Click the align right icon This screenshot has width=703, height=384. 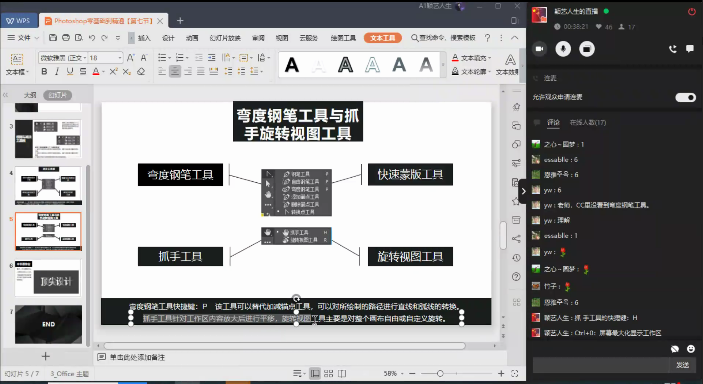pyautogui.click(x=188, y=71)
